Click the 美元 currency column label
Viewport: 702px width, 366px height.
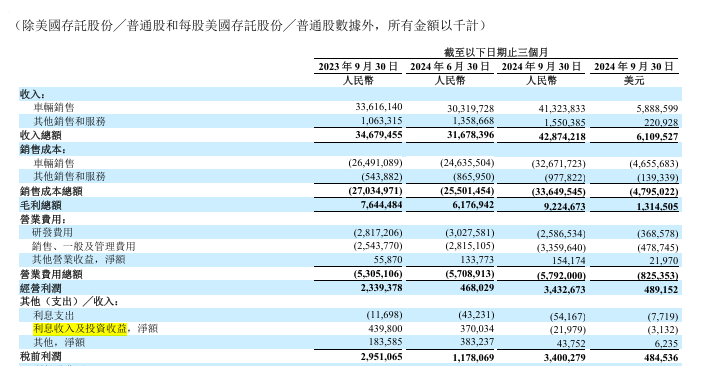tap(634, 81)
